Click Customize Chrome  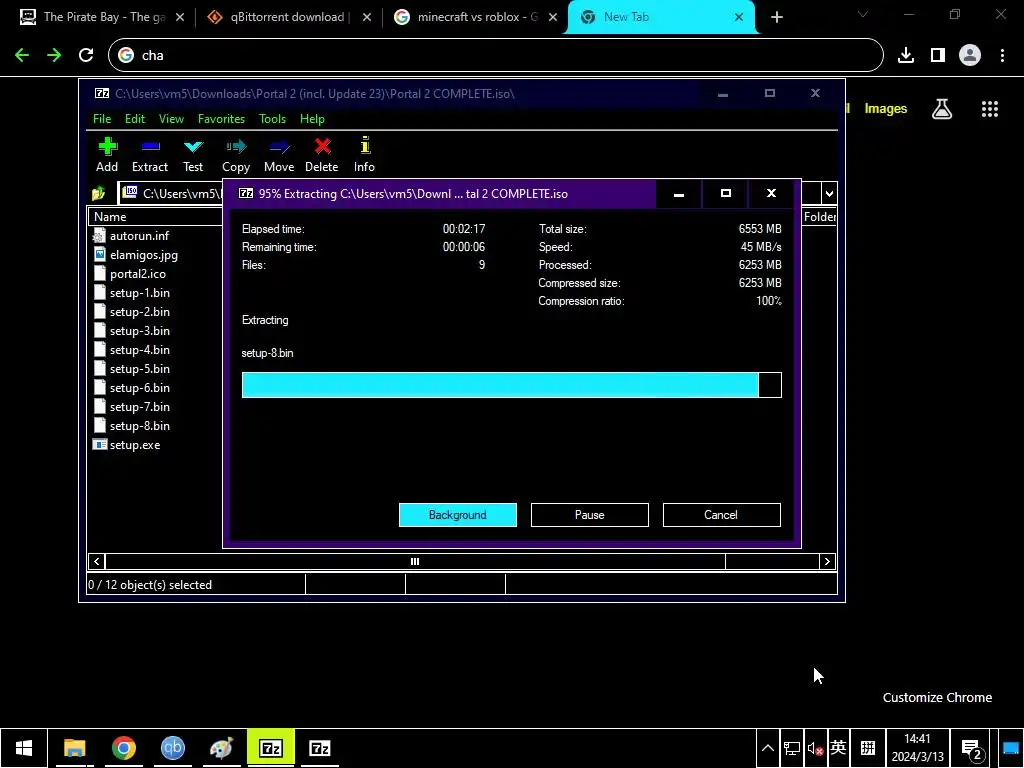click(937, 697)
